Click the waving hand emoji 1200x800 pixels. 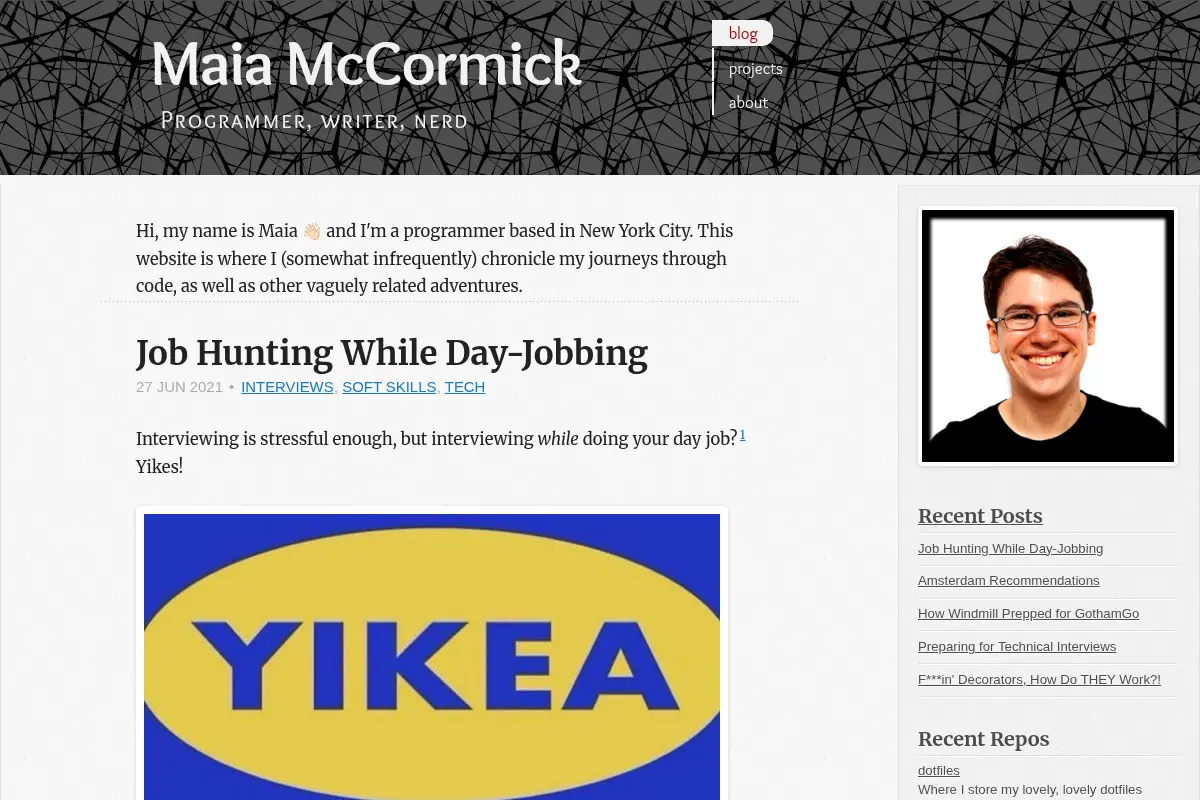click(x=312, y=231)
